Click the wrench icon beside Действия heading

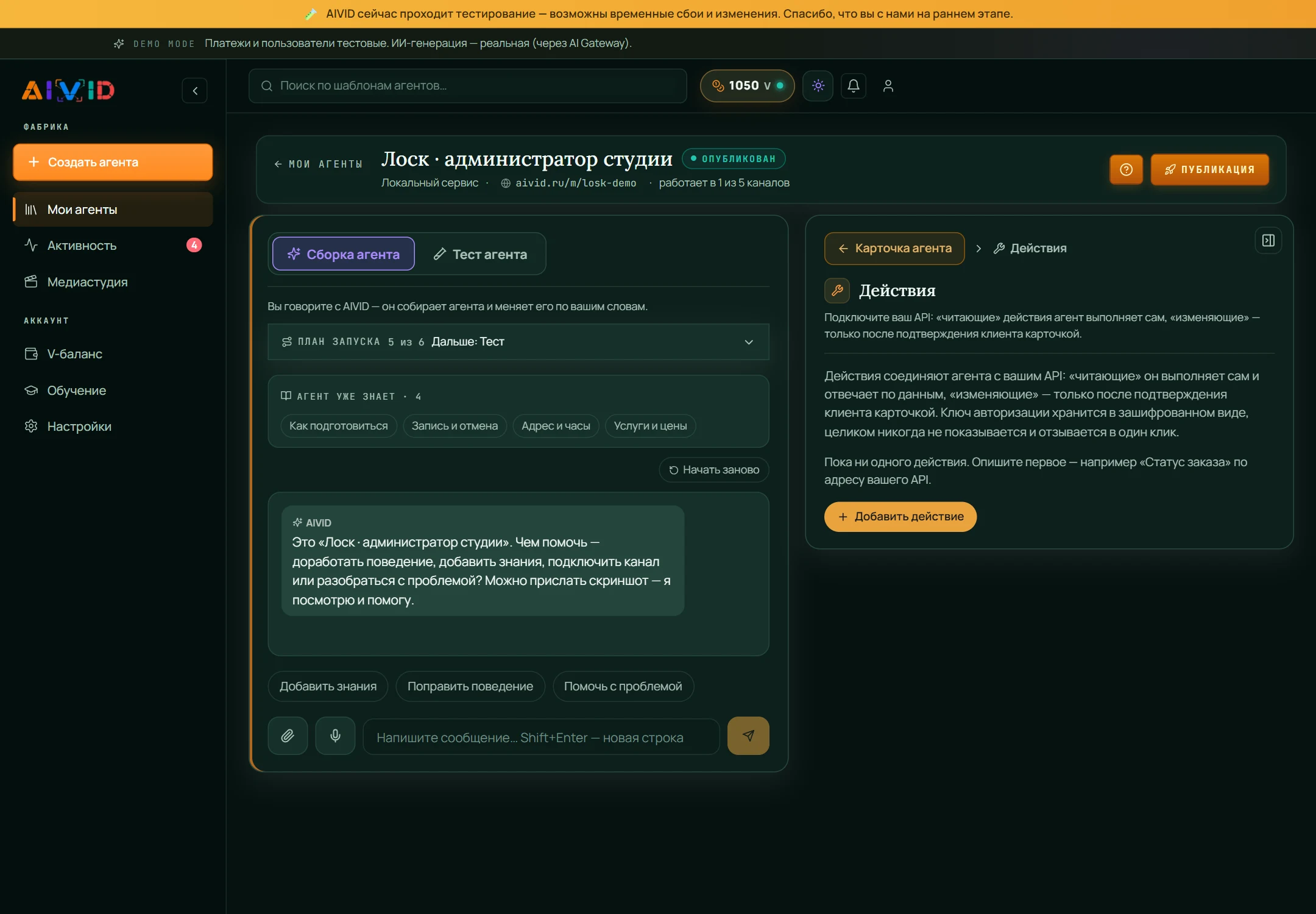click(x=837, y=291)
